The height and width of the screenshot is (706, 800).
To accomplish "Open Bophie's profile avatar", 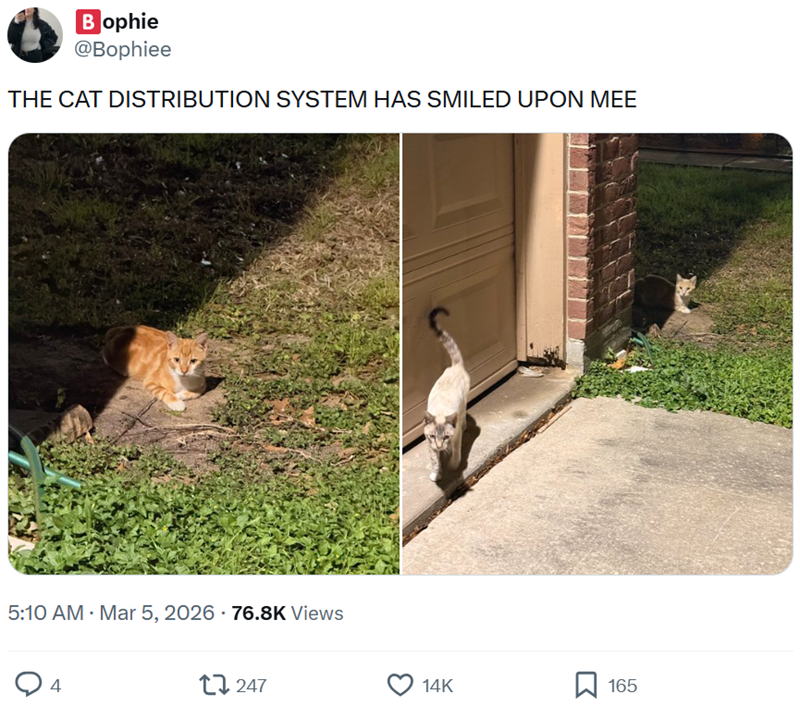I will [37, 33].
